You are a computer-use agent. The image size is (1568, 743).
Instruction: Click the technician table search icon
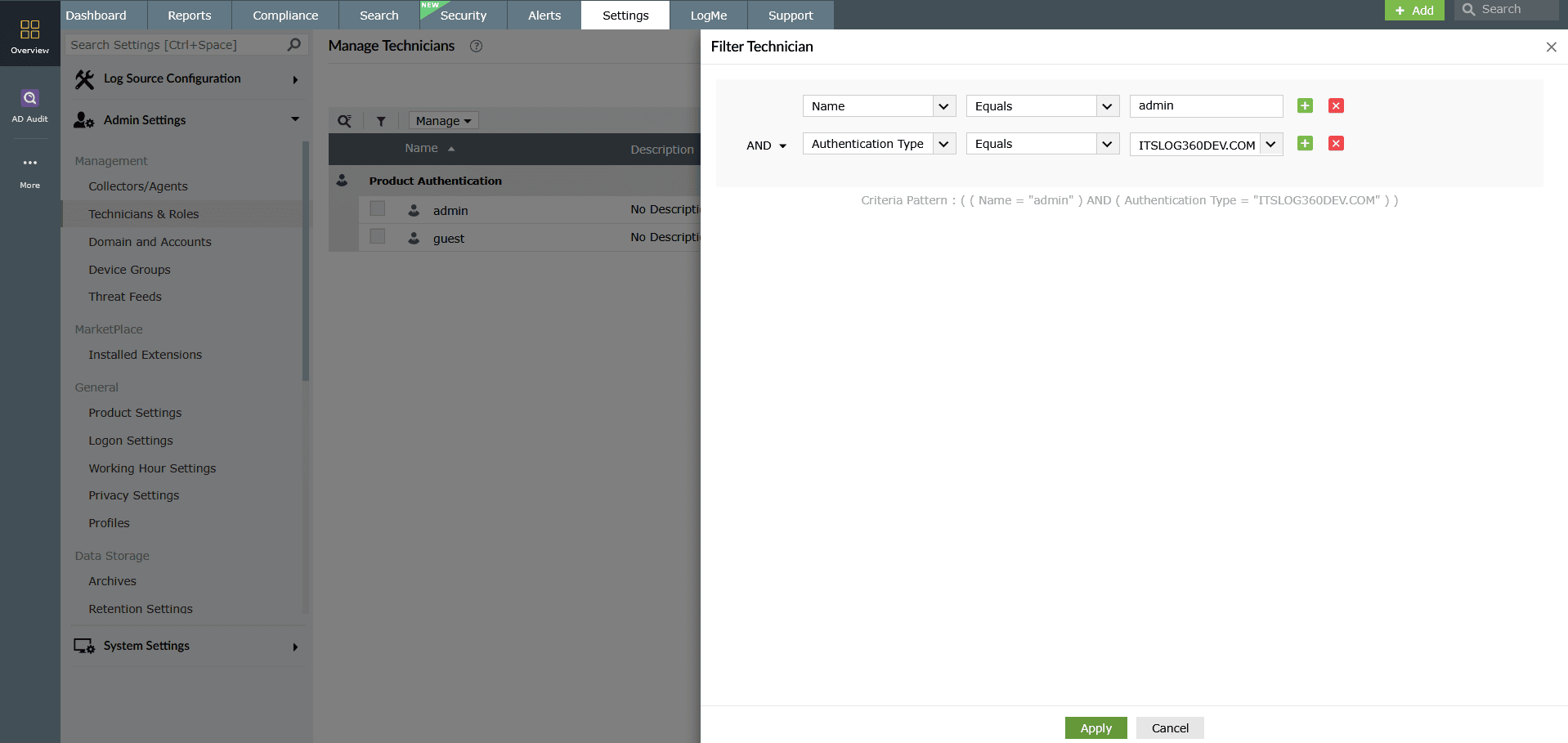point(345,121)
